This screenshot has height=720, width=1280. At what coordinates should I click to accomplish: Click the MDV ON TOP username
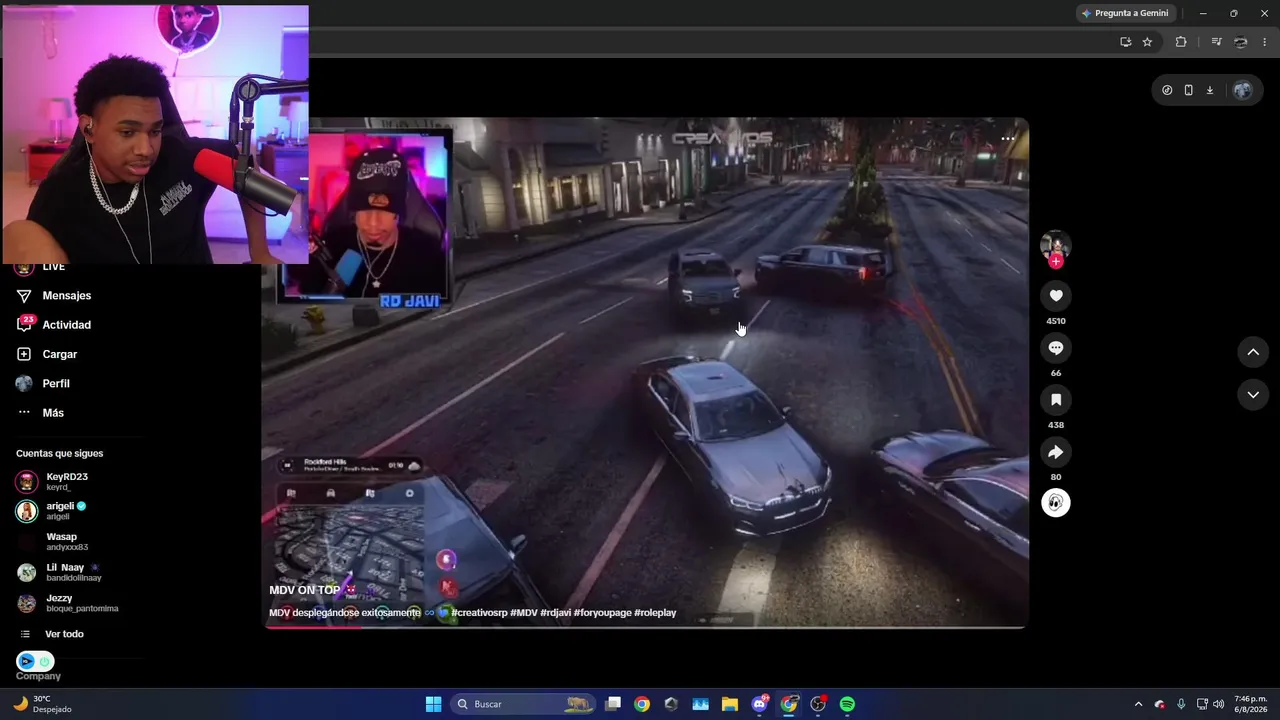coord(312,590)
